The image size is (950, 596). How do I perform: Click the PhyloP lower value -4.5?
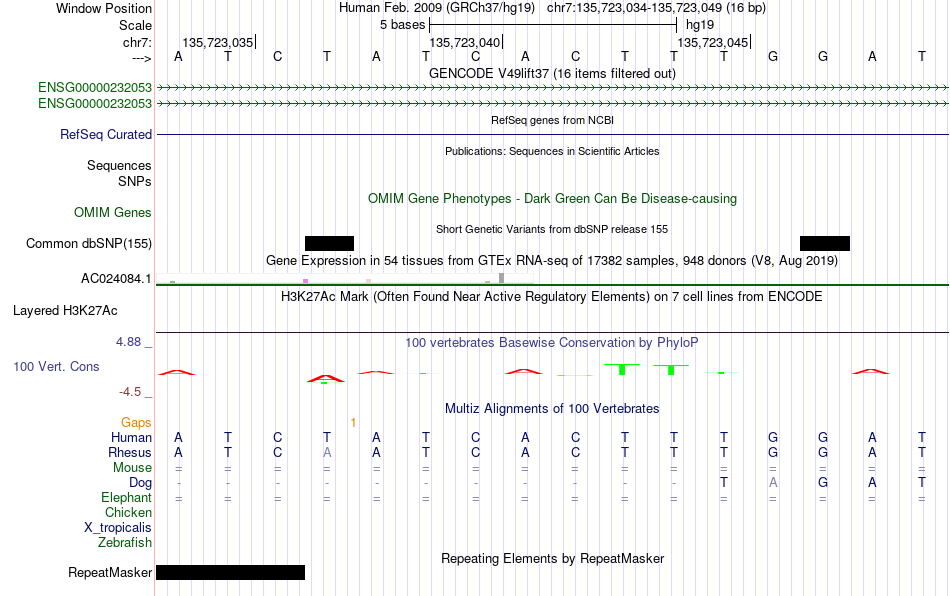(130, 392)
